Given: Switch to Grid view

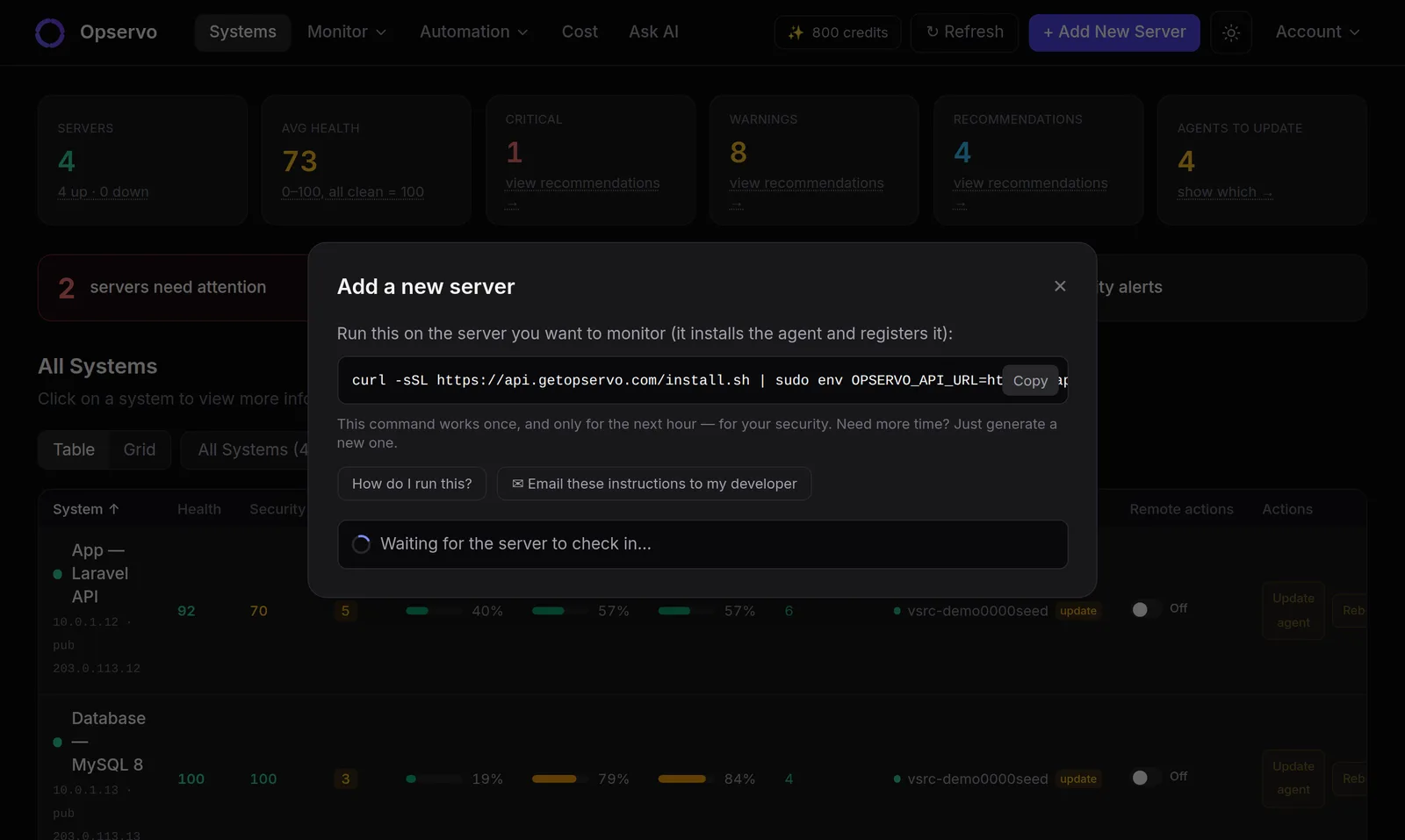Looking at the screenshot, I should point(139,450).
